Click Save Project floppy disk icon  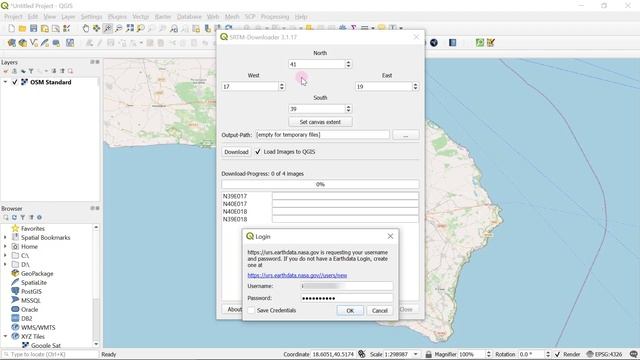click(33, 29)
